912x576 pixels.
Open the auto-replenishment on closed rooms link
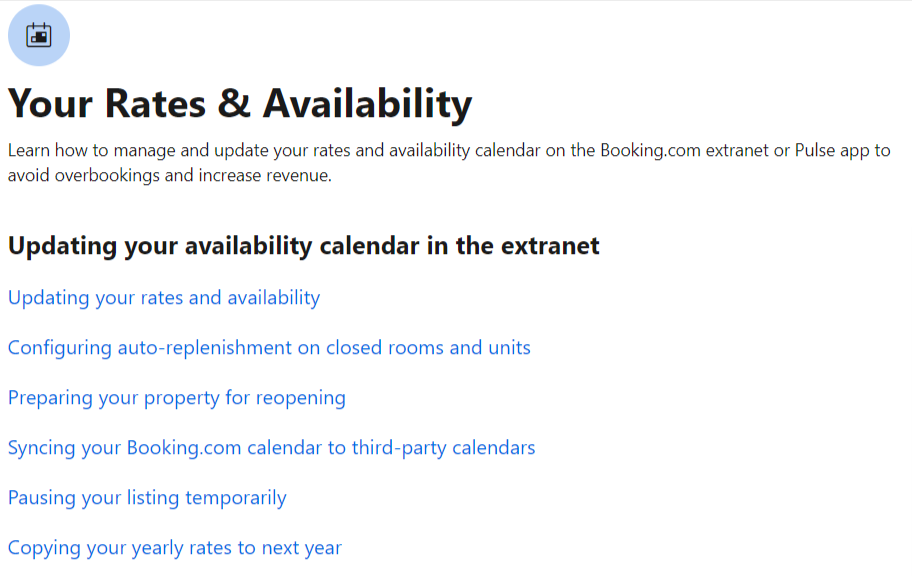pyautogui.click(x=269, y=348)
